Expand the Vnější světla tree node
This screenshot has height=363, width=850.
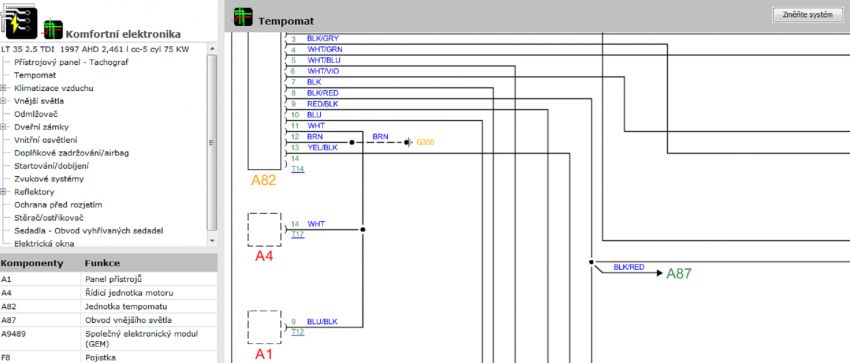coord(3,101)
